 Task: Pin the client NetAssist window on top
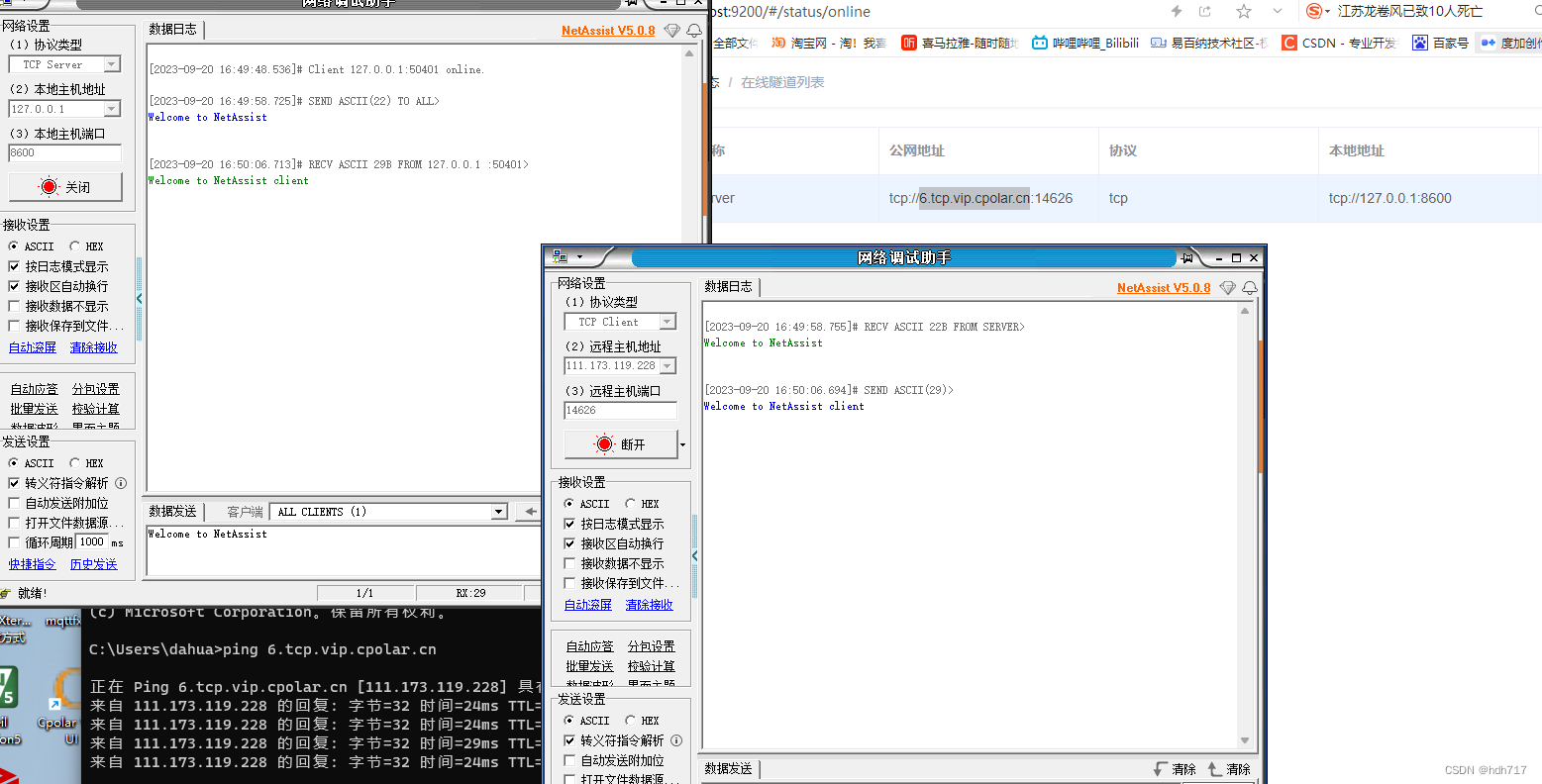coord(1186,257)
